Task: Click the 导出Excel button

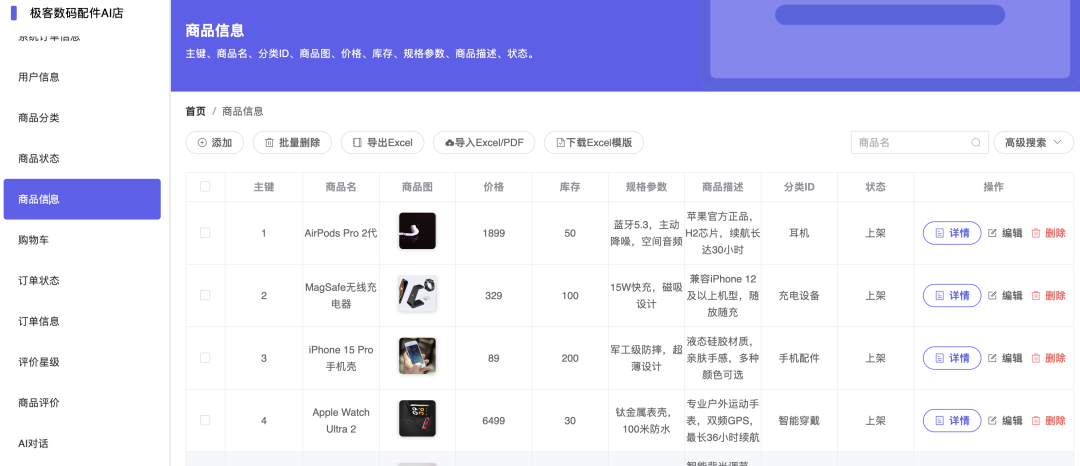Action: [x=382, y=142]
